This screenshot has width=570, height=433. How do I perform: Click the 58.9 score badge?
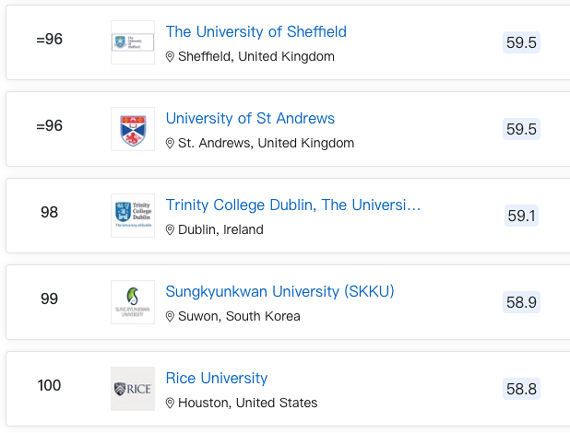coord(521,302)
